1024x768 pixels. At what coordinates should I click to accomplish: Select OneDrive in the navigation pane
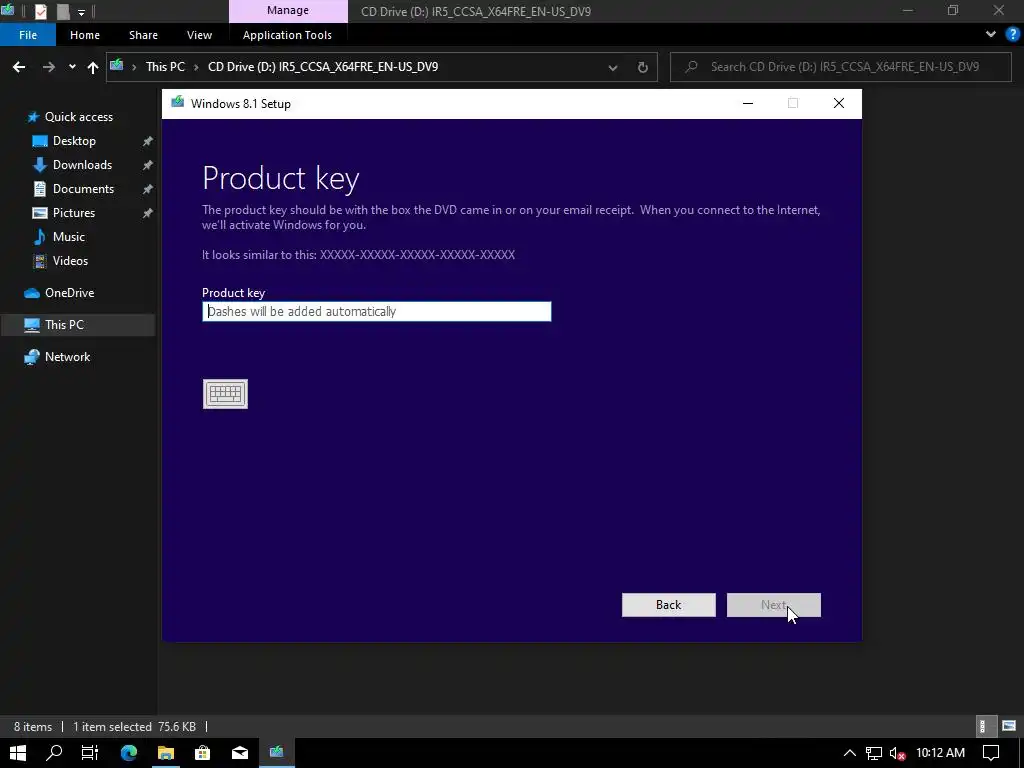[x=69, y=293]
